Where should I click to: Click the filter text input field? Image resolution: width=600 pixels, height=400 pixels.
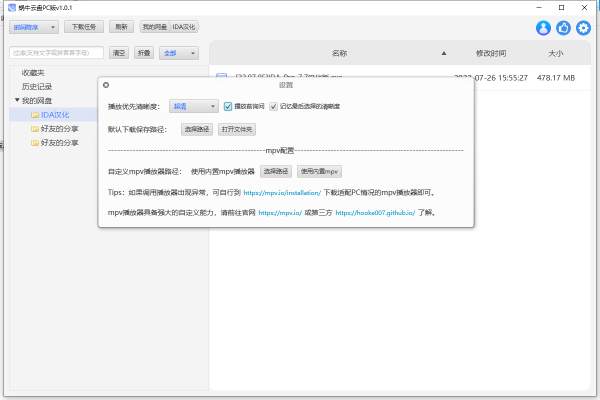(55, 52)
